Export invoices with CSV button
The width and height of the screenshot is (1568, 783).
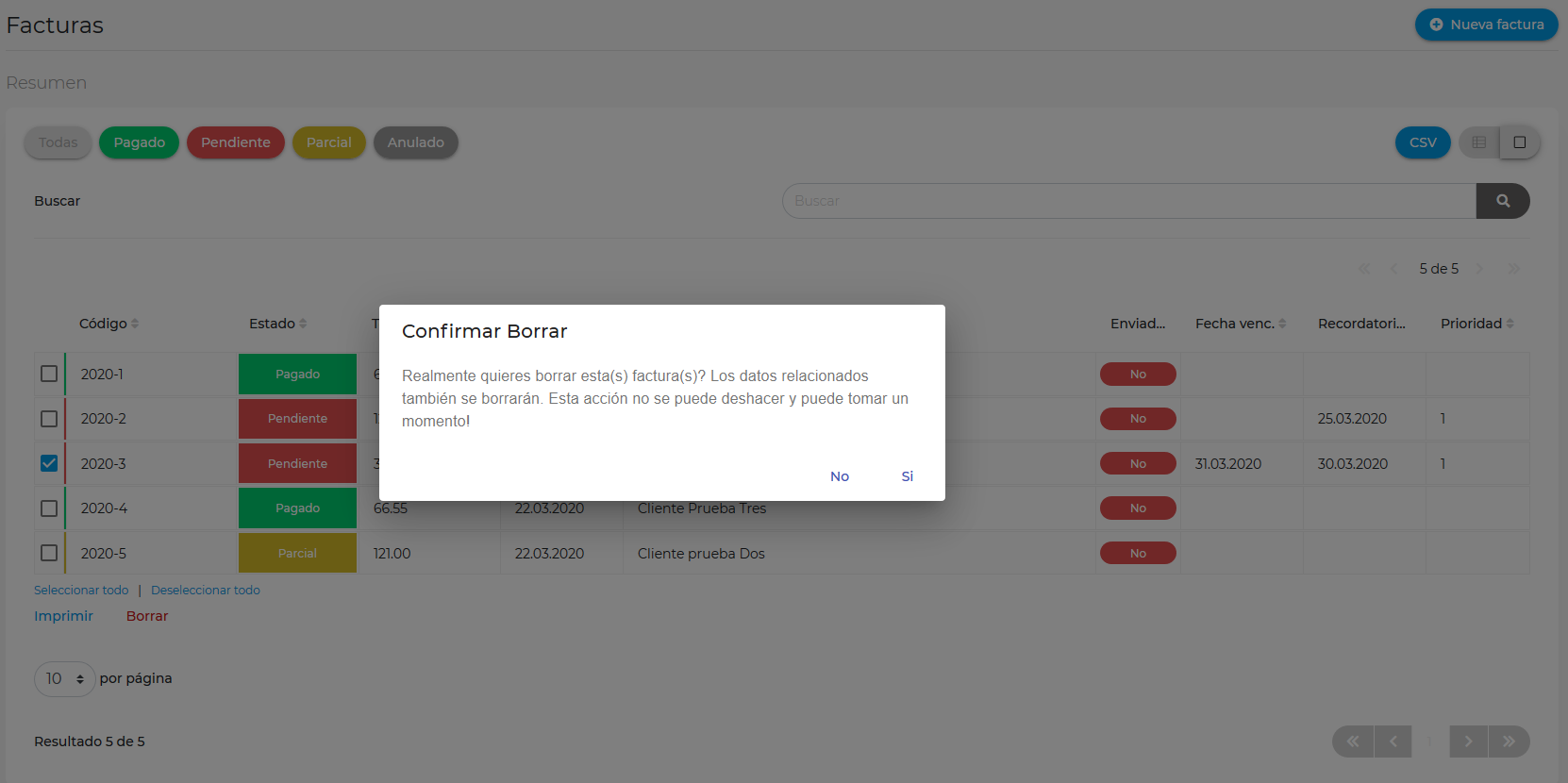[x=1423, y=142]
